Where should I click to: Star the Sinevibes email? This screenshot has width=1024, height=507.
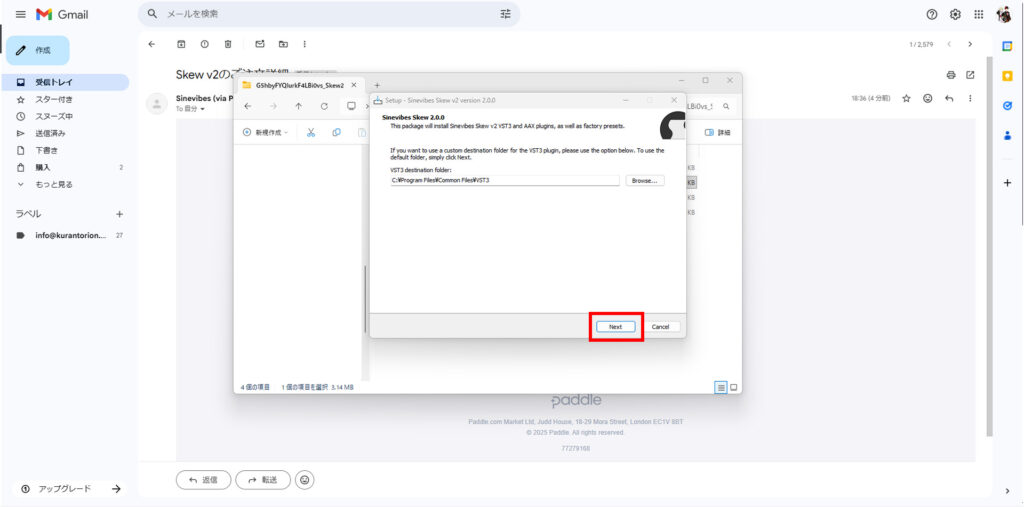coord(906,98)
